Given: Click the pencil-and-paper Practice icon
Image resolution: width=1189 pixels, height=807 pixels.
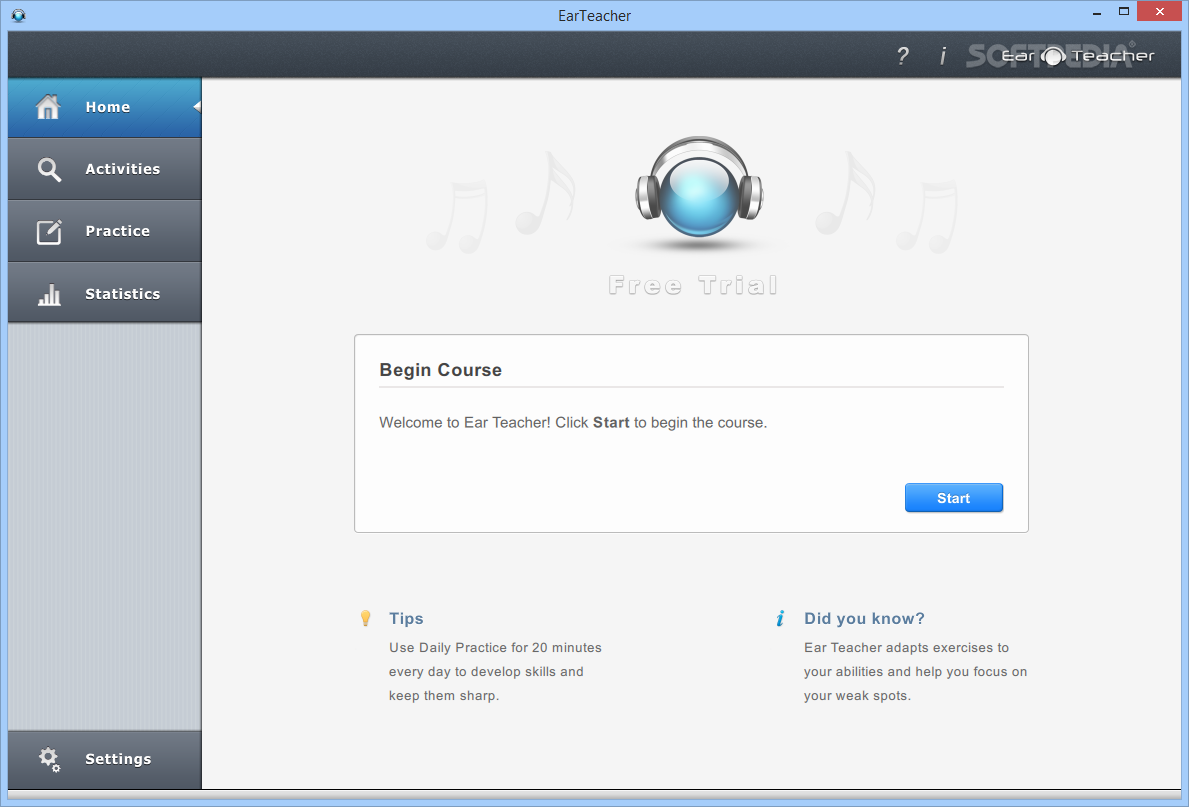Looking at the screenshot, I should (49, 231).
